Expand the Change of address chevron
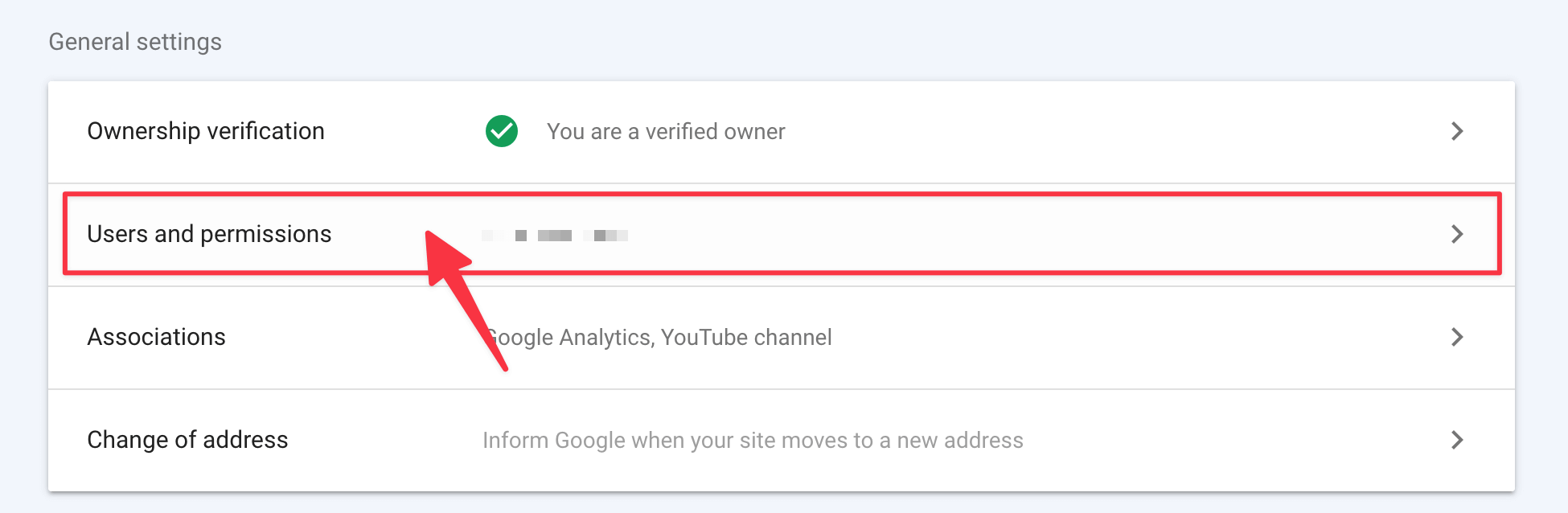 coord(1458,440)
